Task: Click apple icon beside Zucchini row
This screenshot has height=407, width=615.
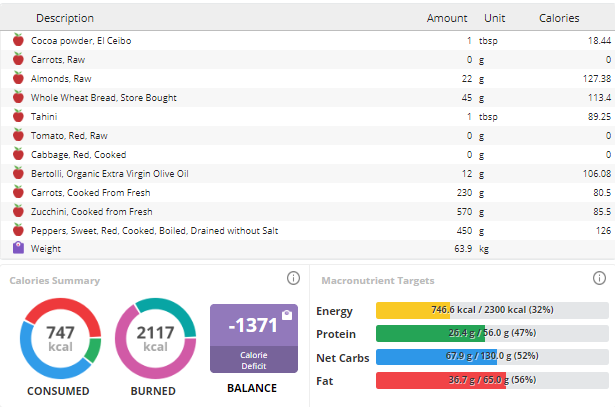Action: [18, 211]
